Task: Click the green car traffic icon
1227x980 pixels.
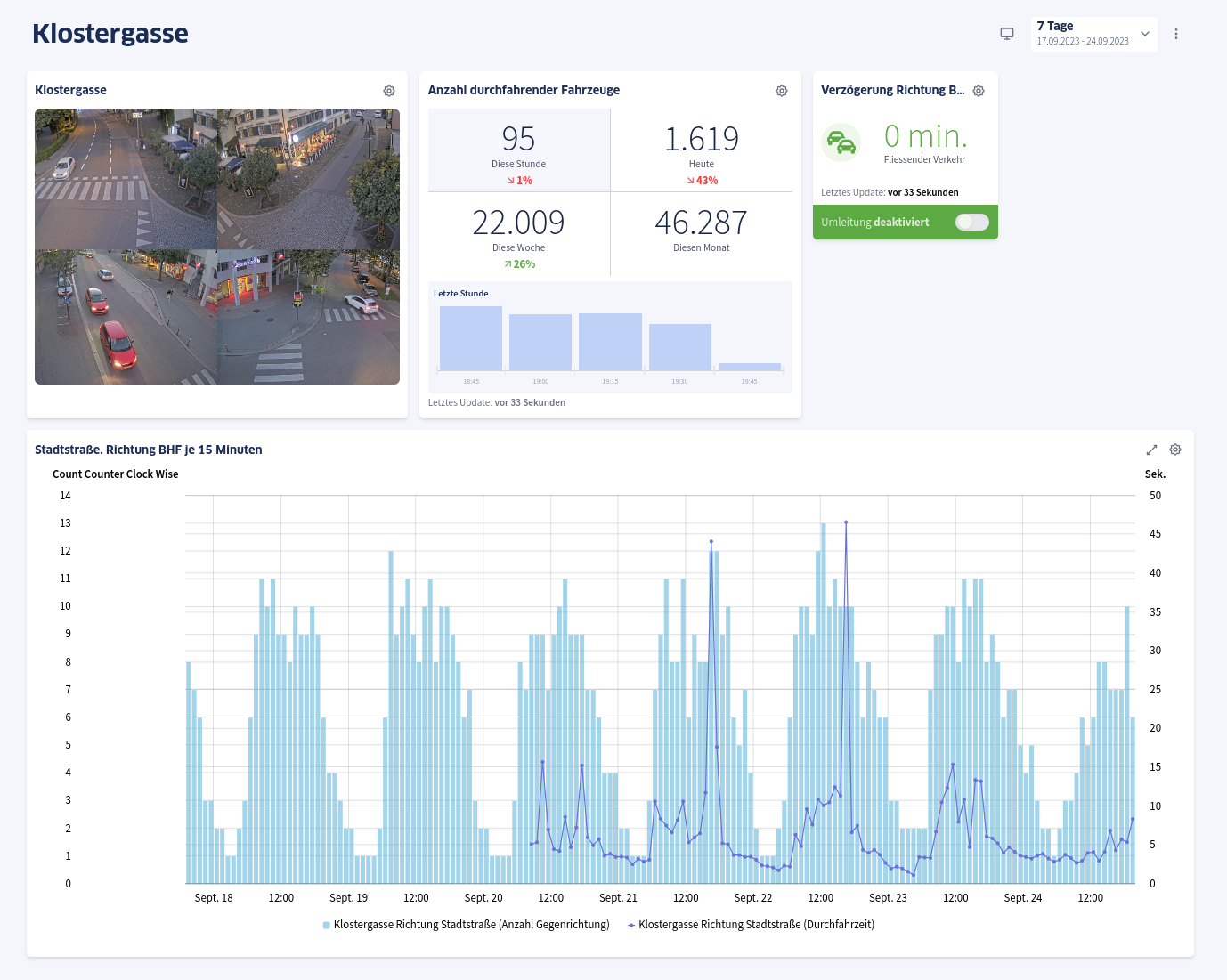Action: click(x=841, y=142)
